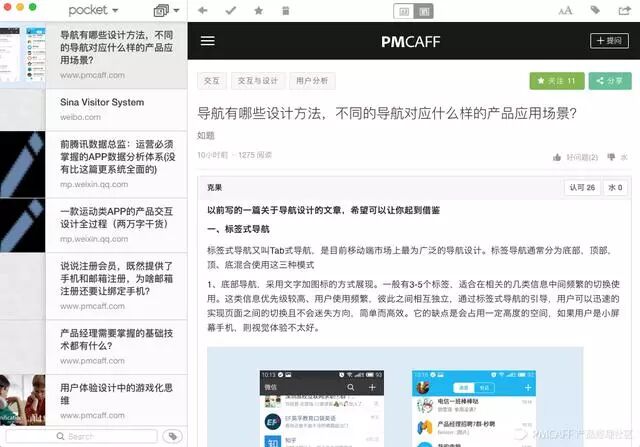Click the 一、标签式导航 heading
The image size is (640, 447).
(x=238, y=229)
